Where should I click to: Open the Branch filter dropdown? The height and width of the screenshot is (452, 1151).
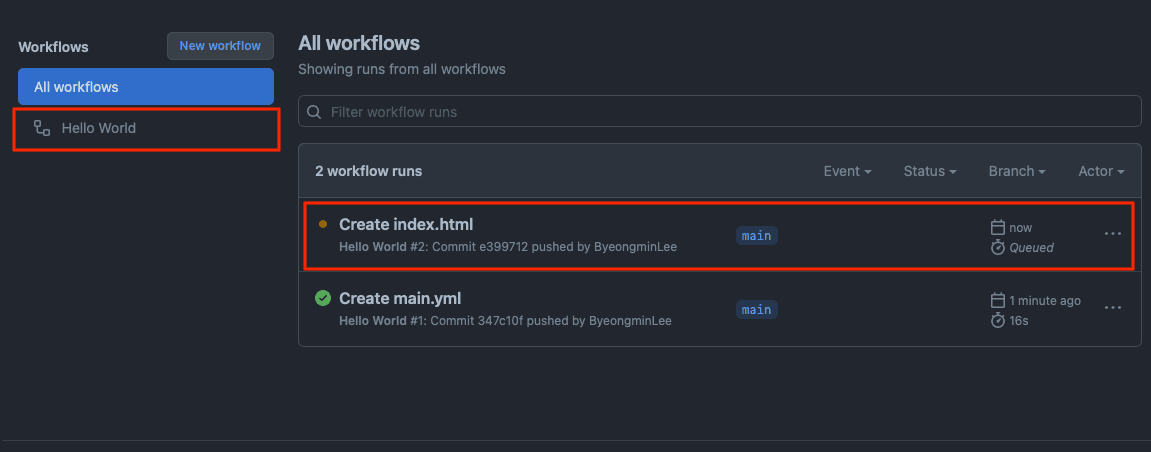pos(1017,171)
